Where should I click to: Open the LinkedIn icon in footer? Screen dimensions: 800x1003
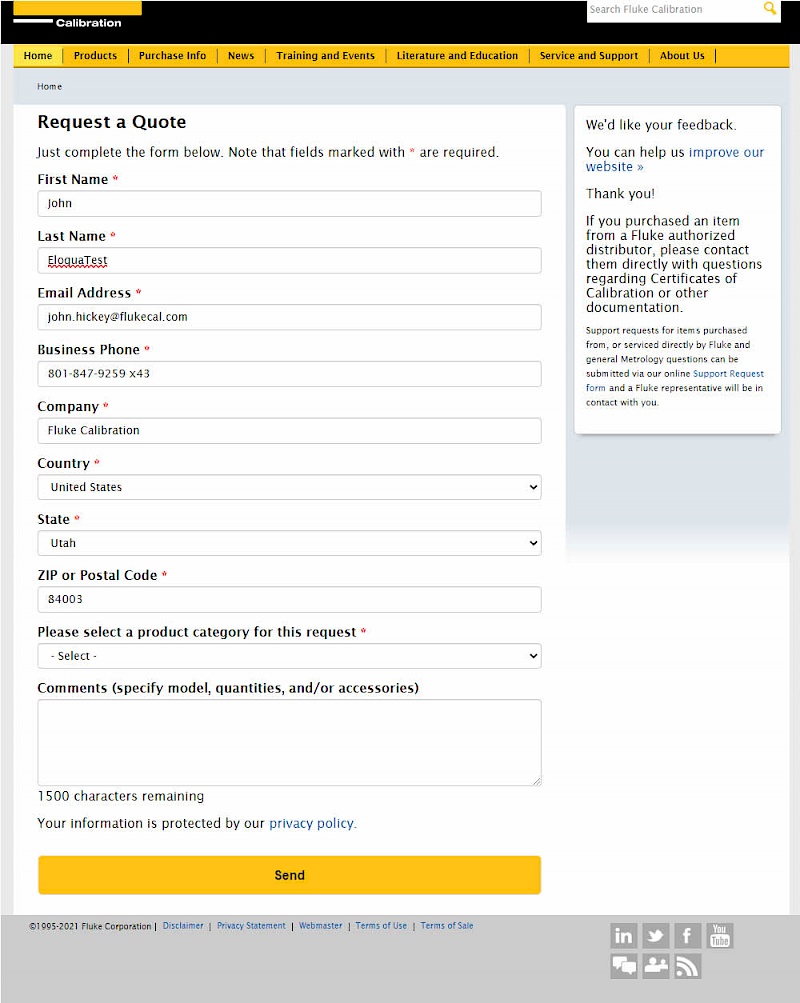[624, 936]
